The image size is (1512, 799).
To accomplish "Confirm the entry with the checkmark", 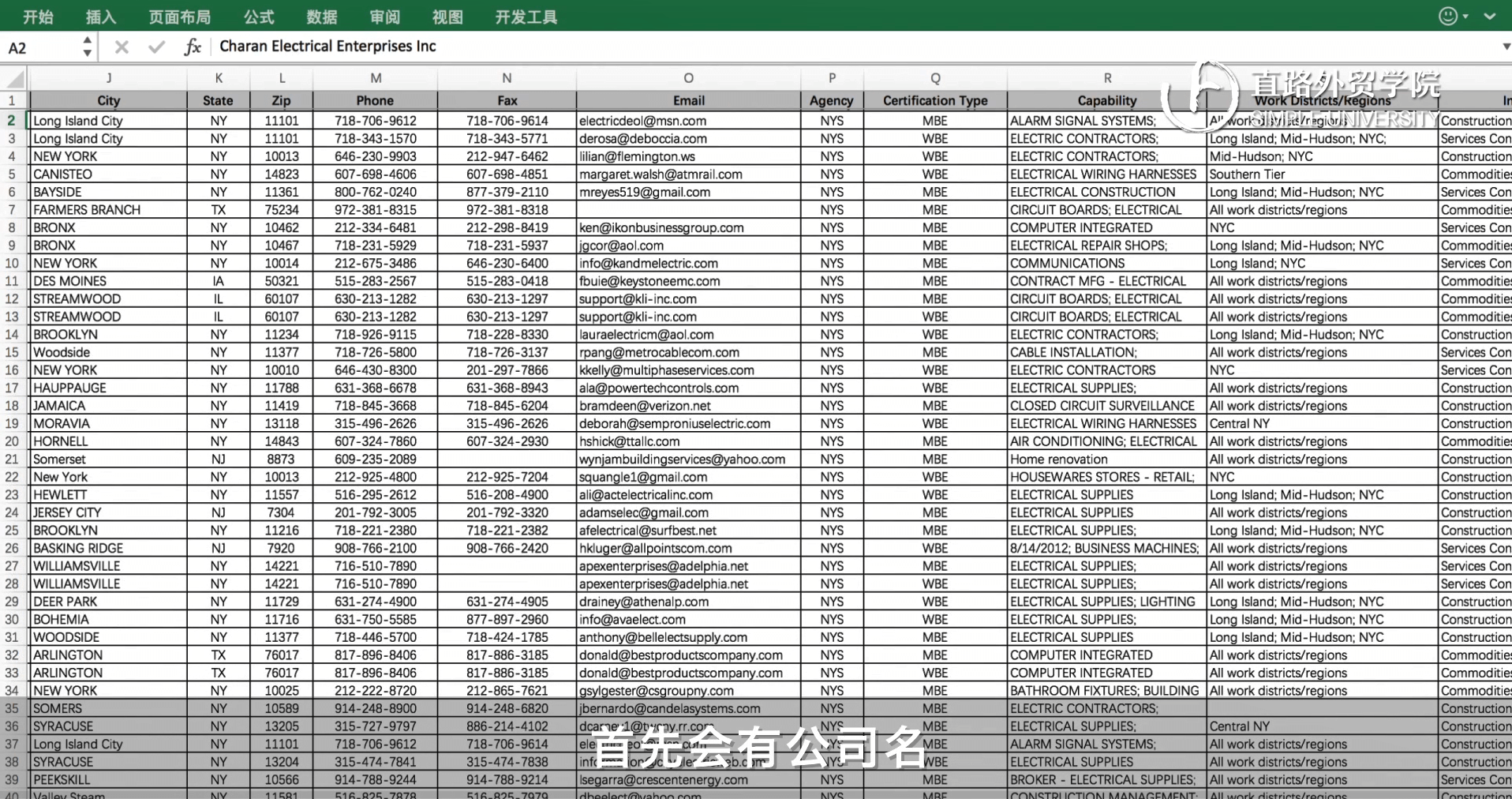I will (x=156, y=47).
